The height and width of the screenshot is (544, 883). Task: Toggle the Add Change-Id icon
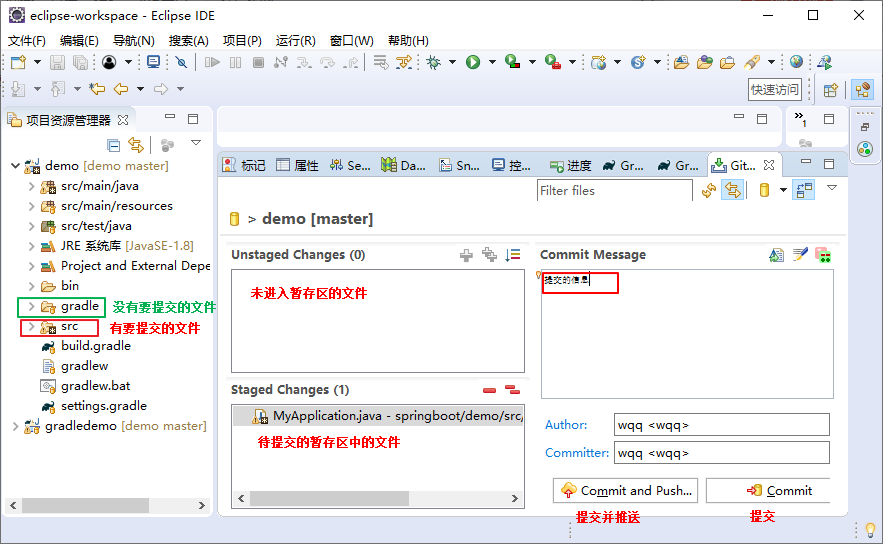[823, 255]
